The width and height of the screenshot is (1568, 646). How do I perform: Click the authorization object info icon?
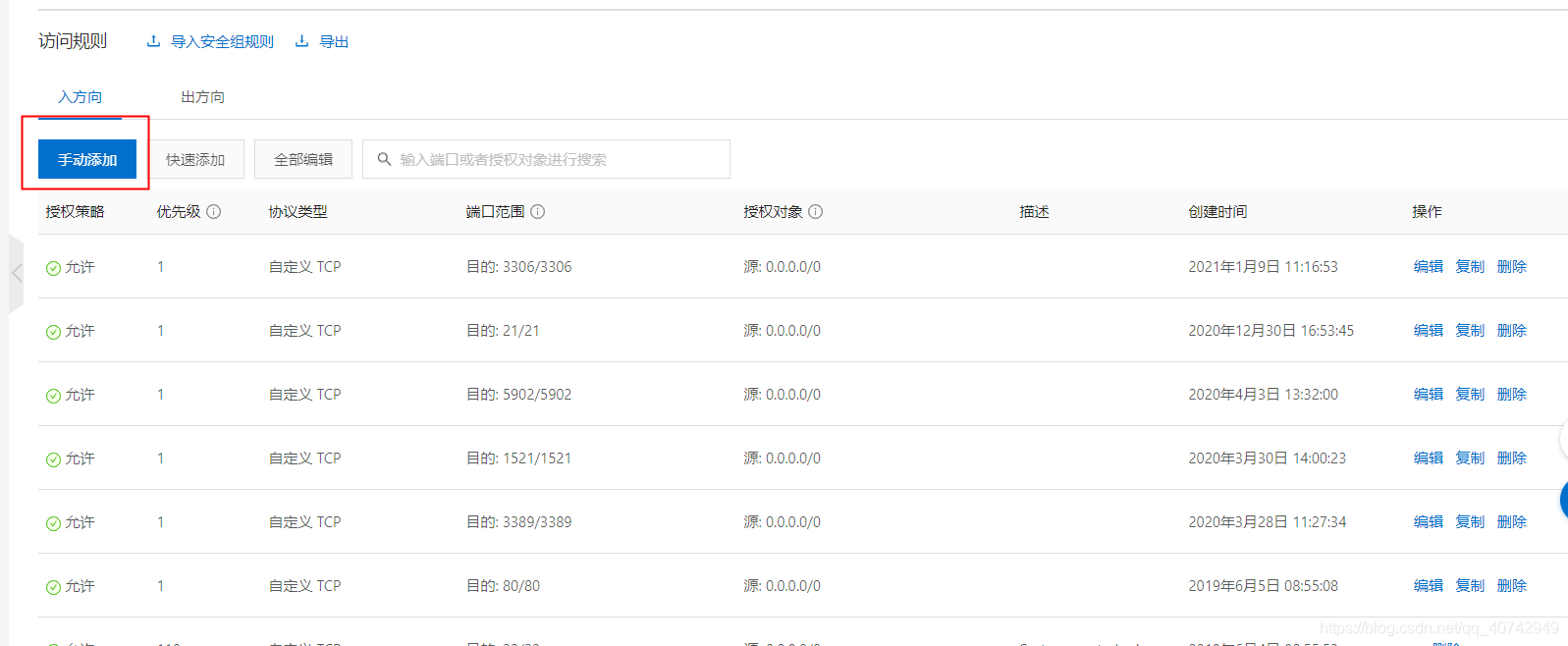(x=815, y=211)
